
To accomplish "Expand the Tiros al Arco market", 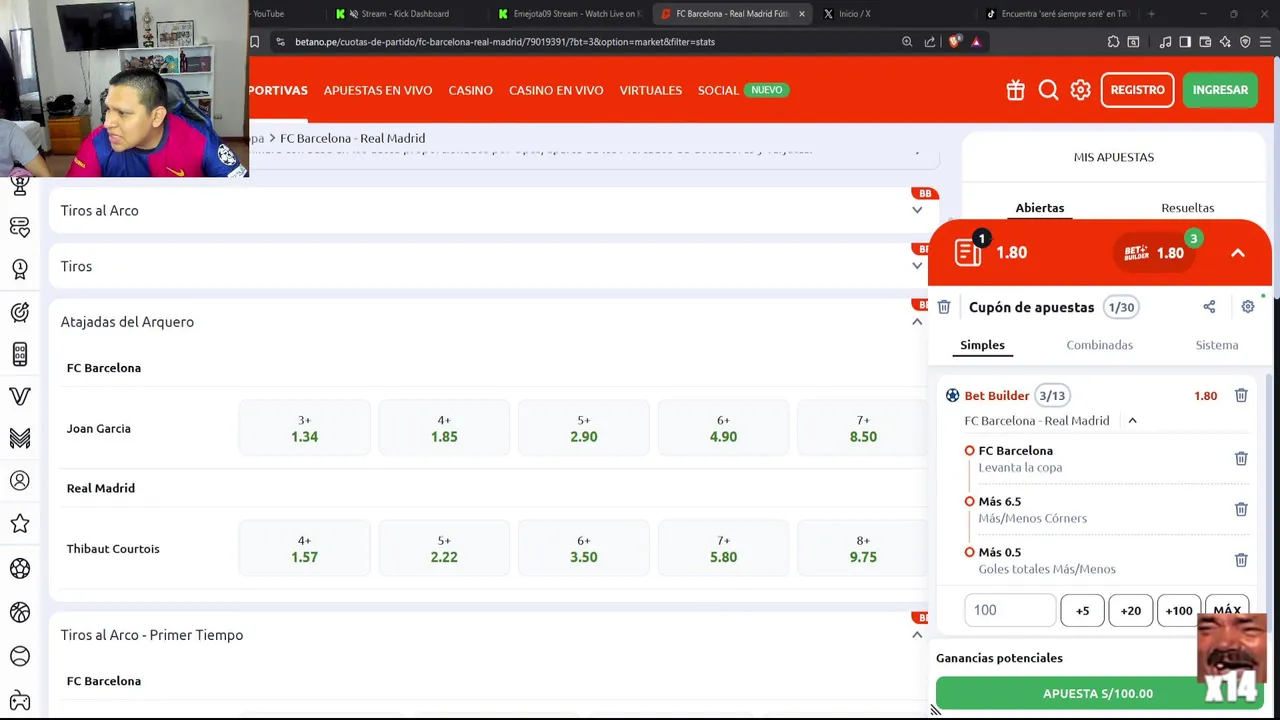I will pyautogui.click(x=917, y=210).
